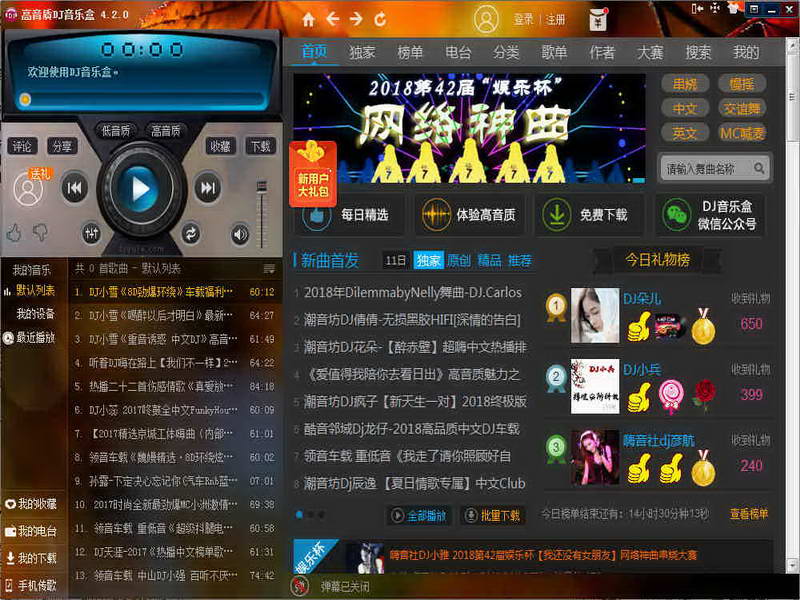
Task: Switch to 低音质 quality
Action: coord(116,131)
